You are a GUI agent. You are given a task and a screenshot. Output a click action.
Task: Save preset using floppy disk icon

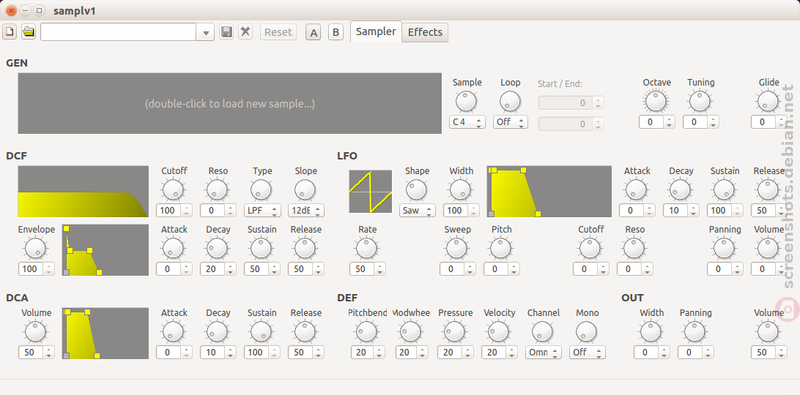(227, 32)
